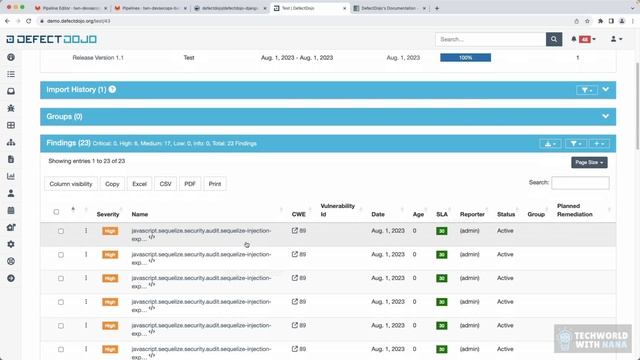Open Import History filter dropdown

[587, 90]
